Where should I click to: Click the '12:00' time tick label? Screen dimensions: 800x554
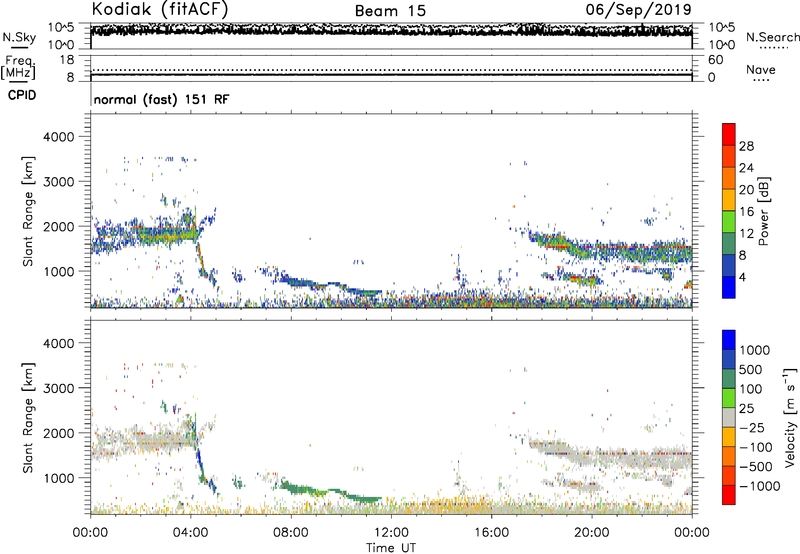coord(391,533)
